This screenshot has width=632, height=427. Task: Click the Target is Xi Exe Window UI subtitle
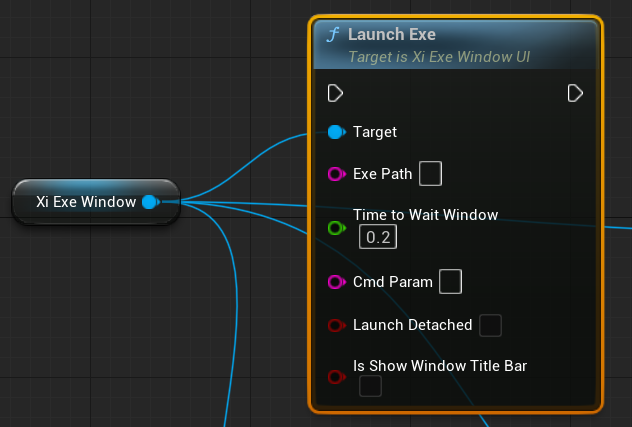[439, 57]
